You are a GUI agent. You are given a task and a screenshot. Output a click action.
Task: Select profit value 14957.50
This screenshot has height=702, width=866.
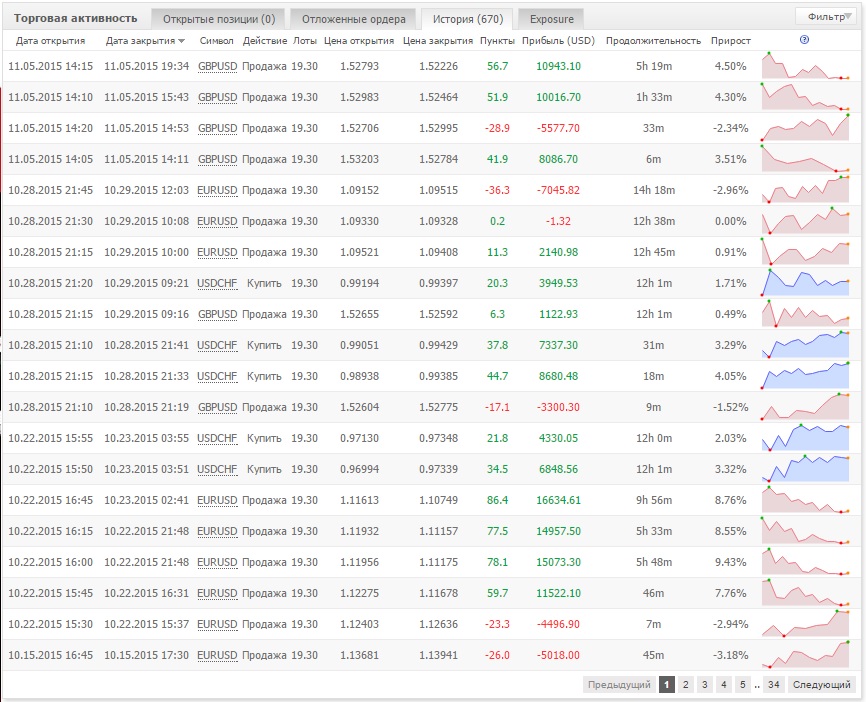click(558, 531)
